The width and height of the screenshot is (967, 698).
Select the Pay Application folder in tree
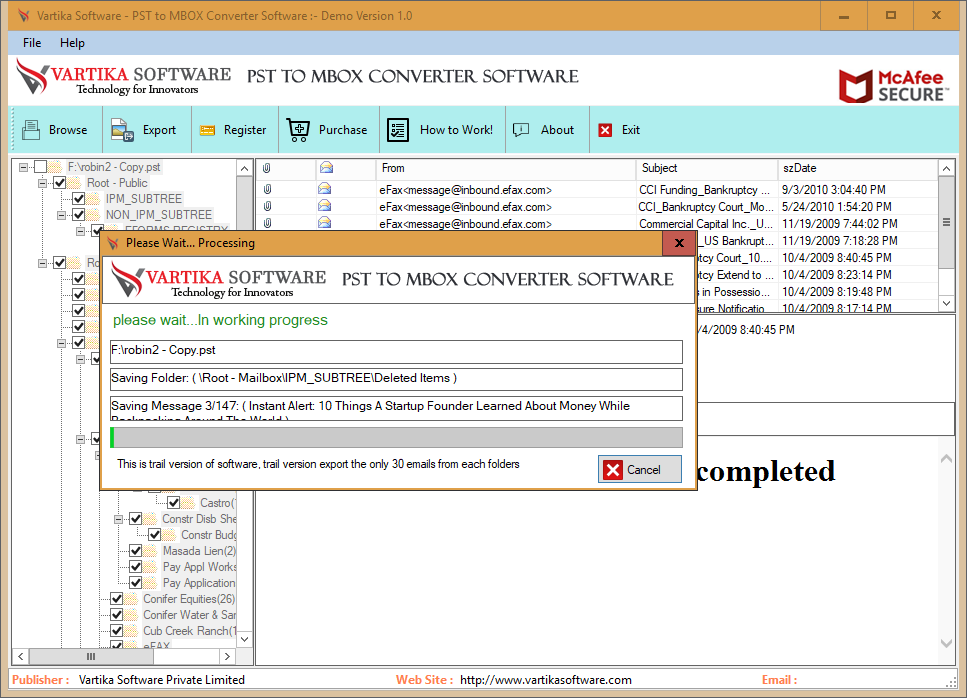coord(199,583)
